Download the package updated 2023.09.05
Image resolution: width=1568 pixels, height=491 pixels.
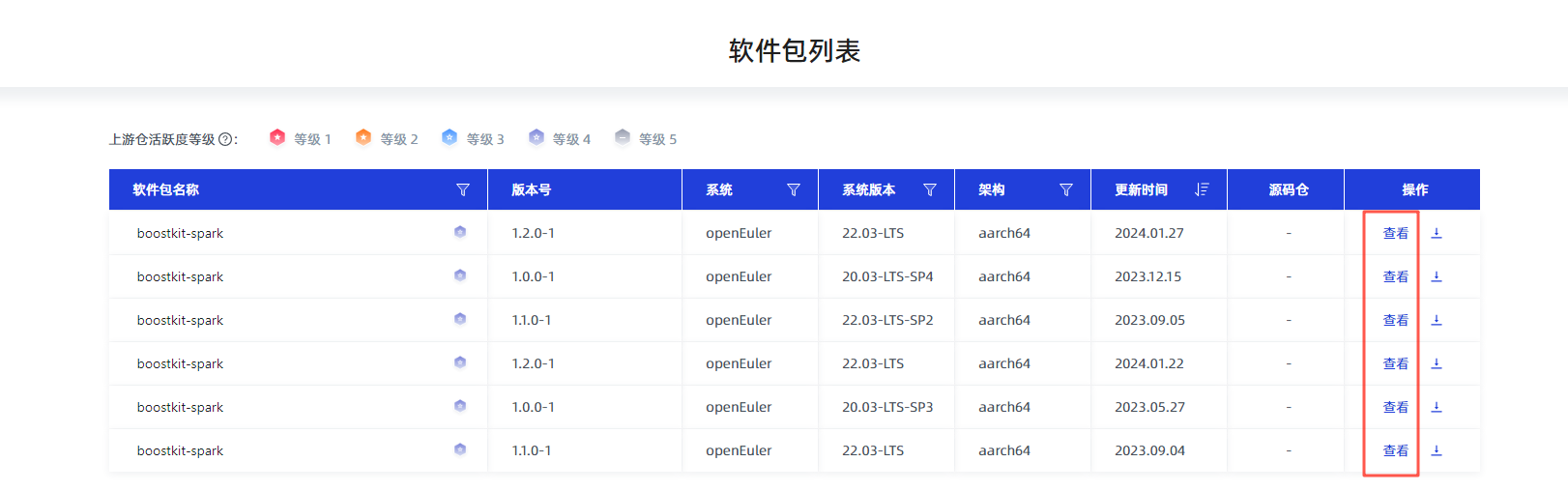click(1437, 320)
